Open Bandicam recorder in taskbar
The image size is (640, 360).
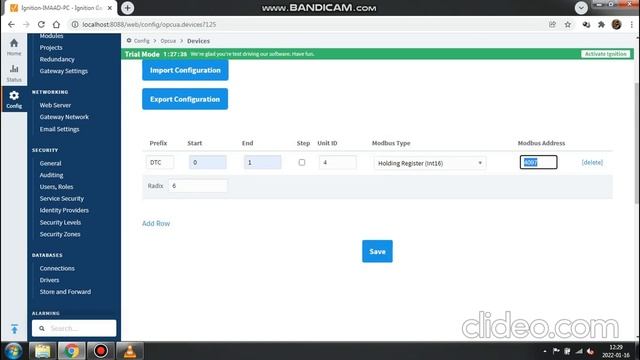coord(100,351)
